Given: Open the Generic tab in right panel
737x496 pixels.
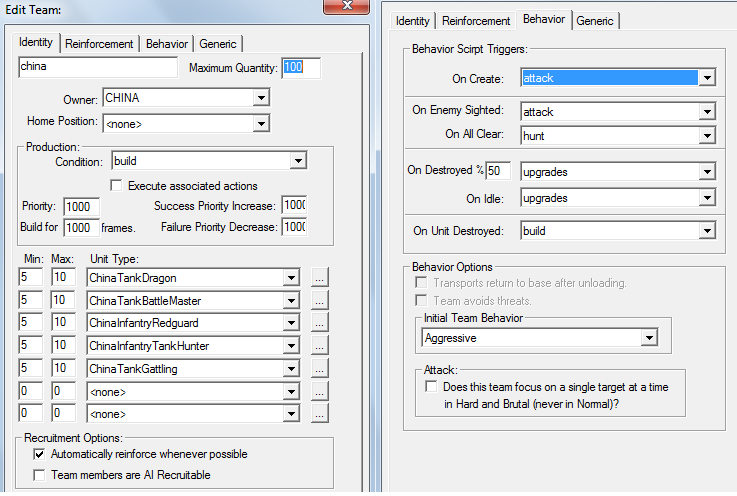Looking at the screenshot, I should [x=595, y=20].
